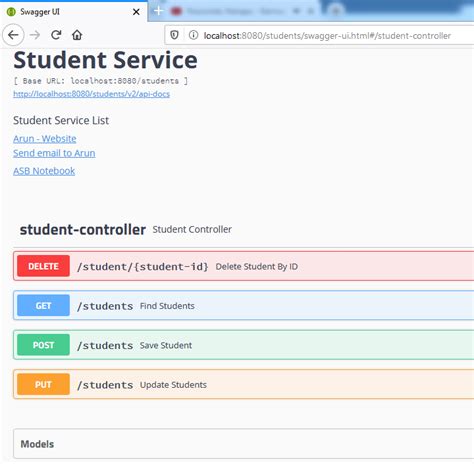Go back with the browser back arrow
The width and height of the screenshot is (474, 464).
13,35
